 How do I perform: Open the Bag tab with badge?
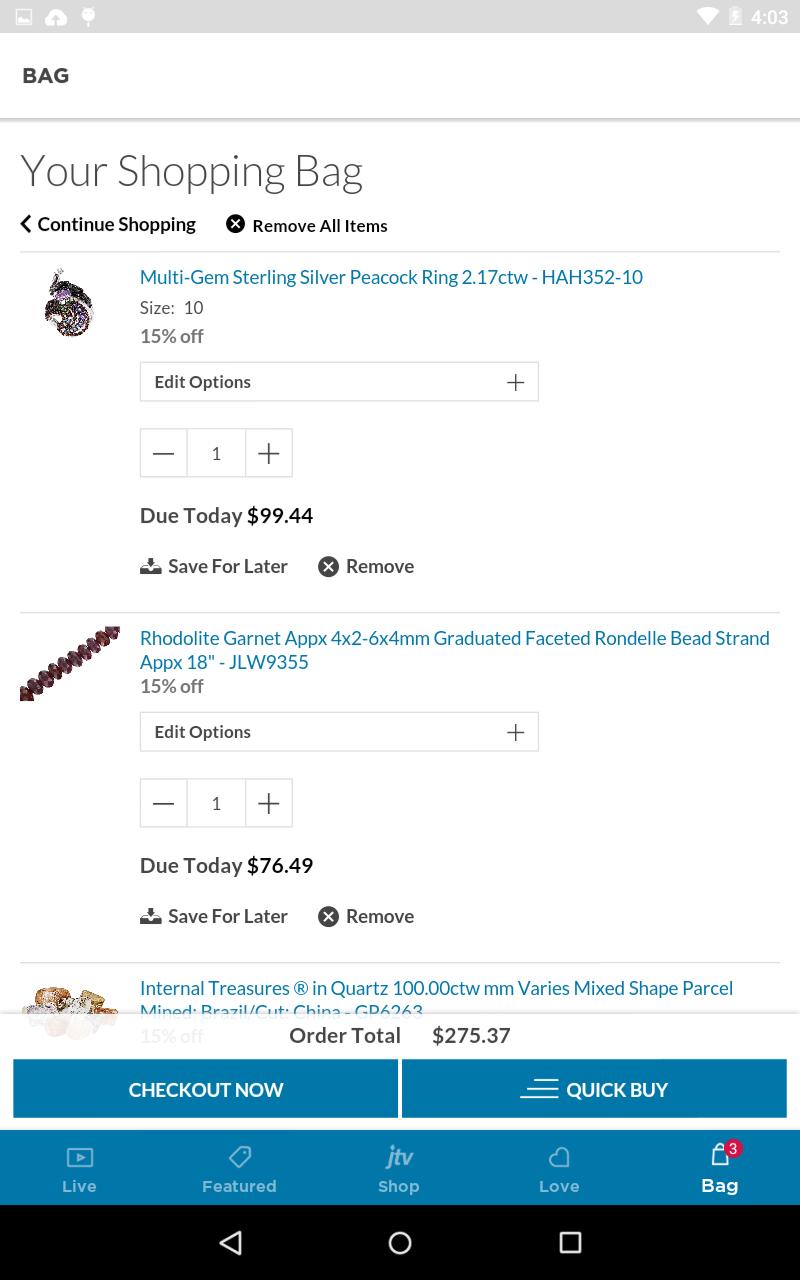[x=720, y=1168]
